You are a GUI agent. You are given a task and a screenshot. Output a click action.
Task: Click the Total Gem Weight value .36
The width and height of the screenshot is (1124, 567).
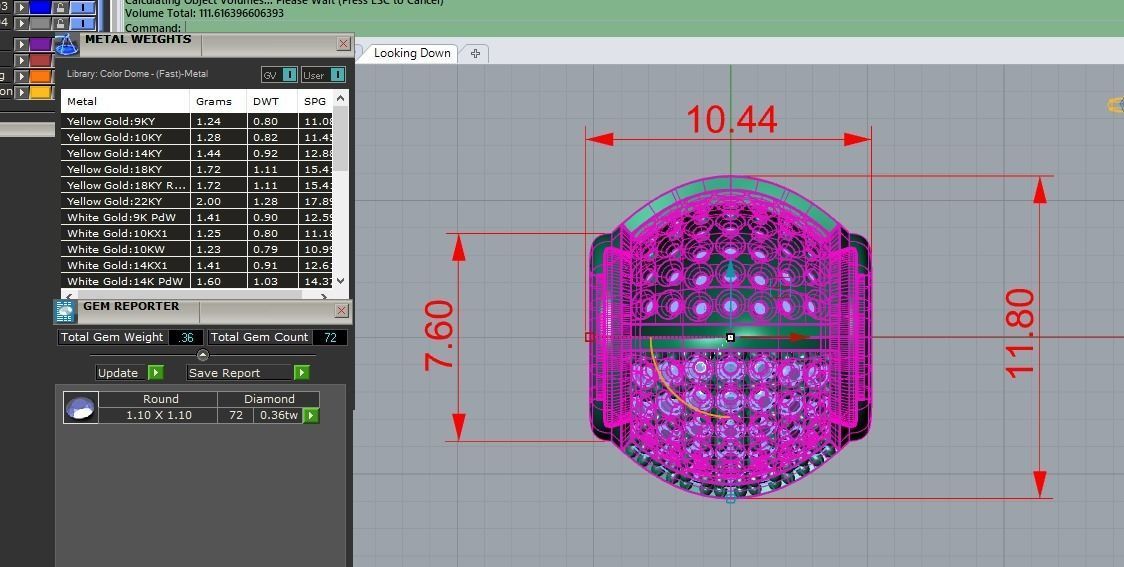pyautogui.click(x=186, y=337)
